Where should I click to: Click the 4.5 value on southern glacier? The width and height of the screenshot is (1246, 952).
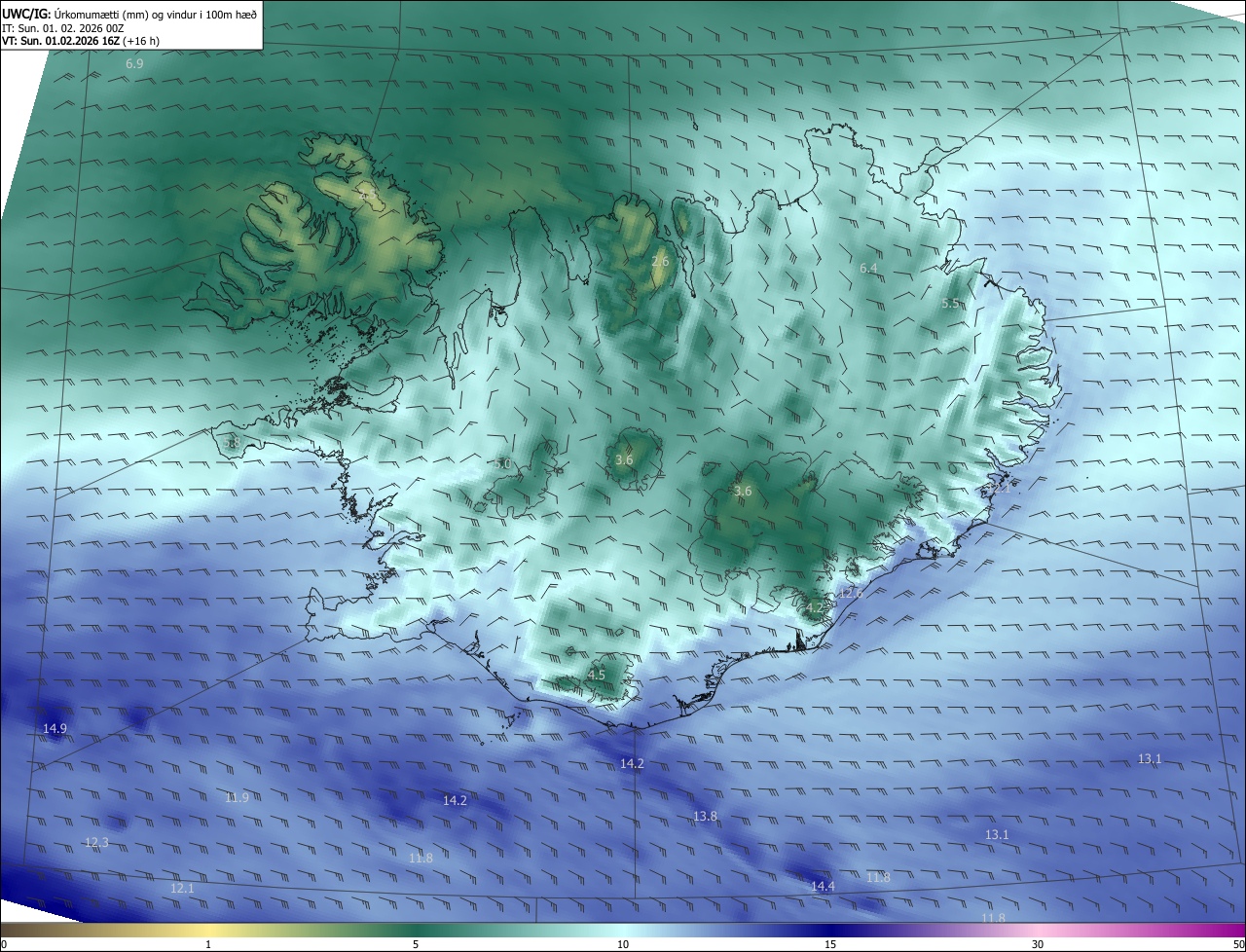click(597, 675)
